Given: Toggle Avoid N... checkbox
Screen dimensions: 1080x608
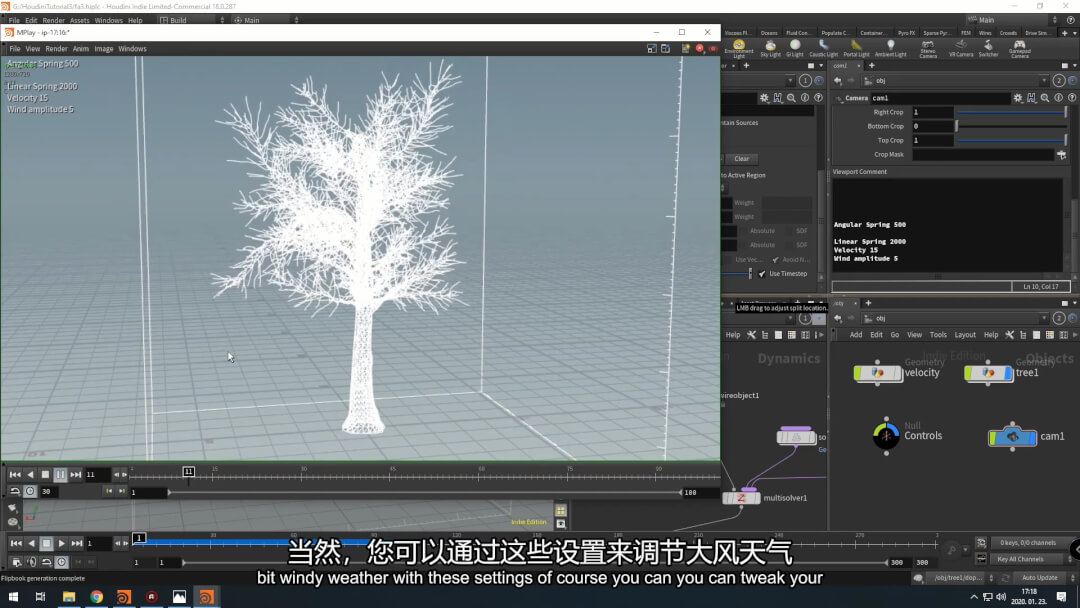Looking at the screenshot, I should [x=776, y=260].
